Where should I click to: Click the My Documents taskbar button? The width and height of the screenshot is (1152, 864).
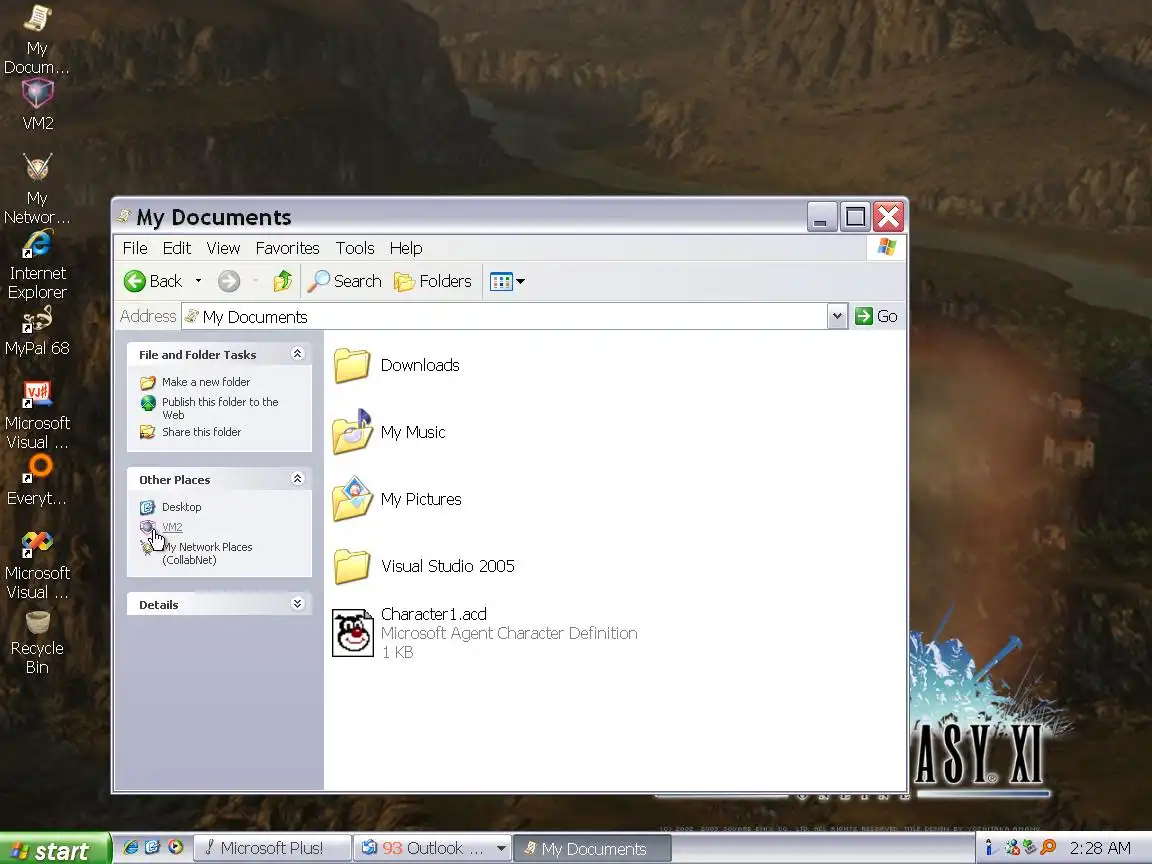point(592,849)
